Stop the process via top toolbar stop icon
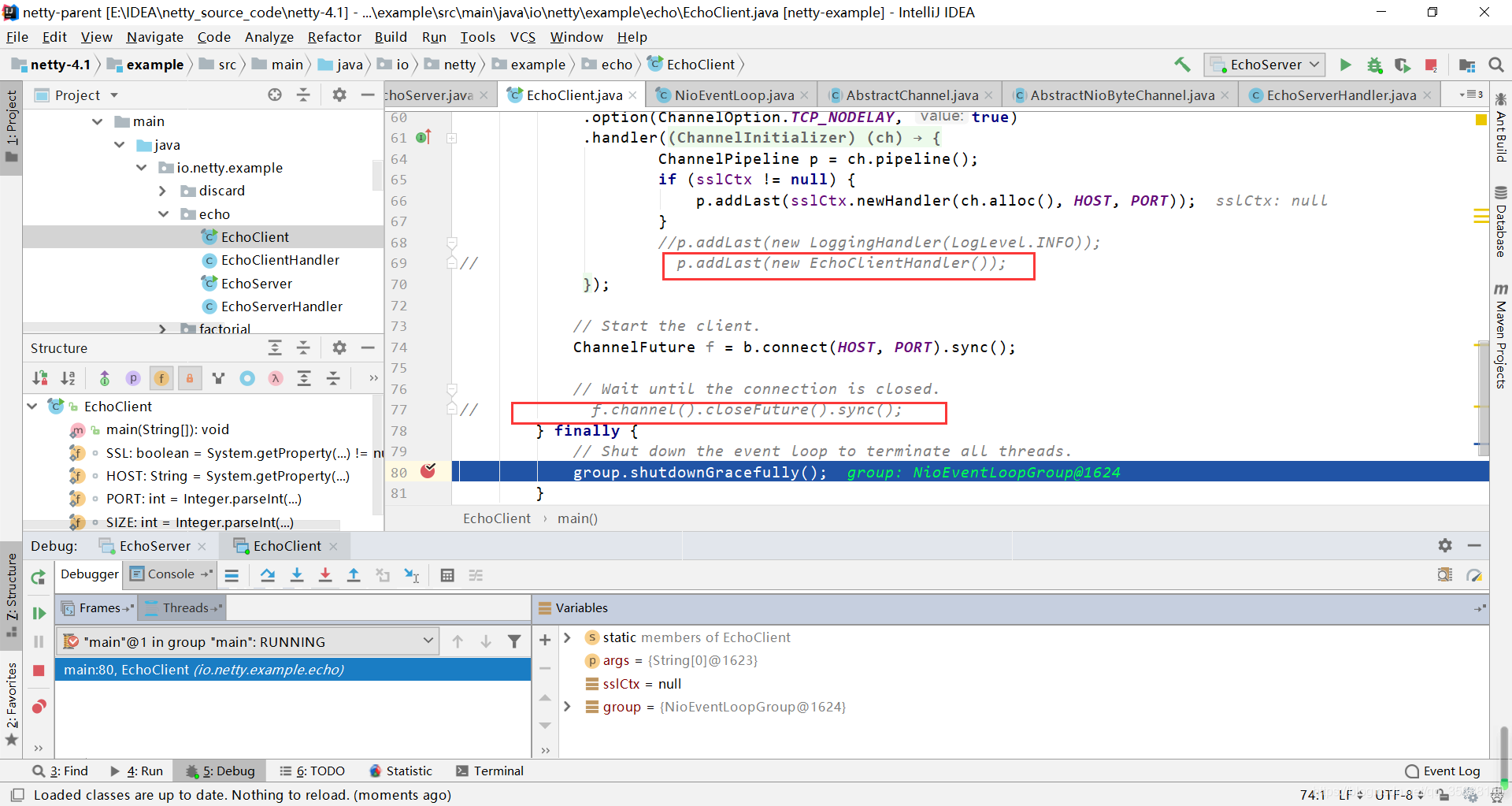 tap(1432, 65)
